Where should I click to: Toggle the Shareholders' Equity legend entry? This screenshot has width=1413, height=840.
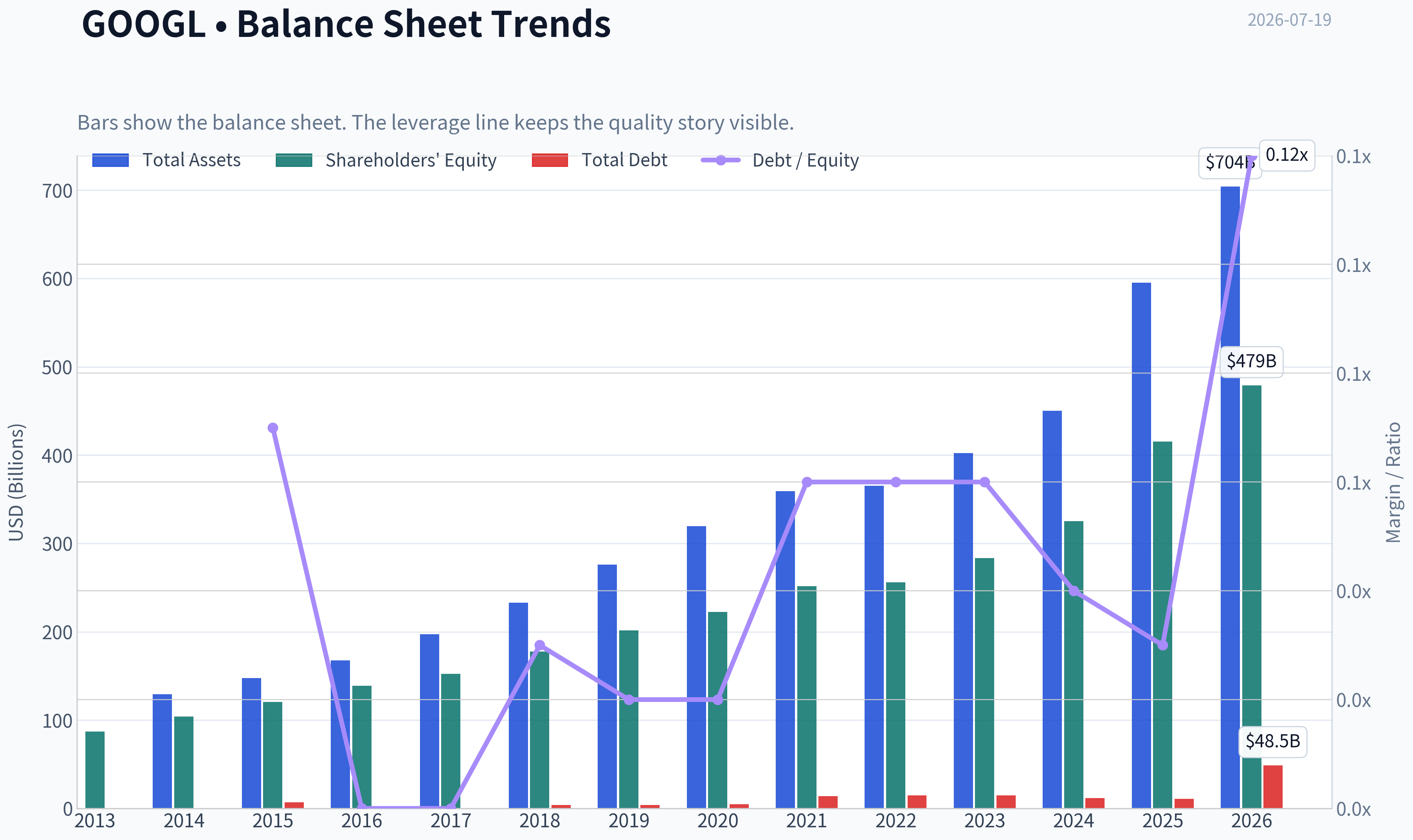pyautogui.click(x=386, y=160)
